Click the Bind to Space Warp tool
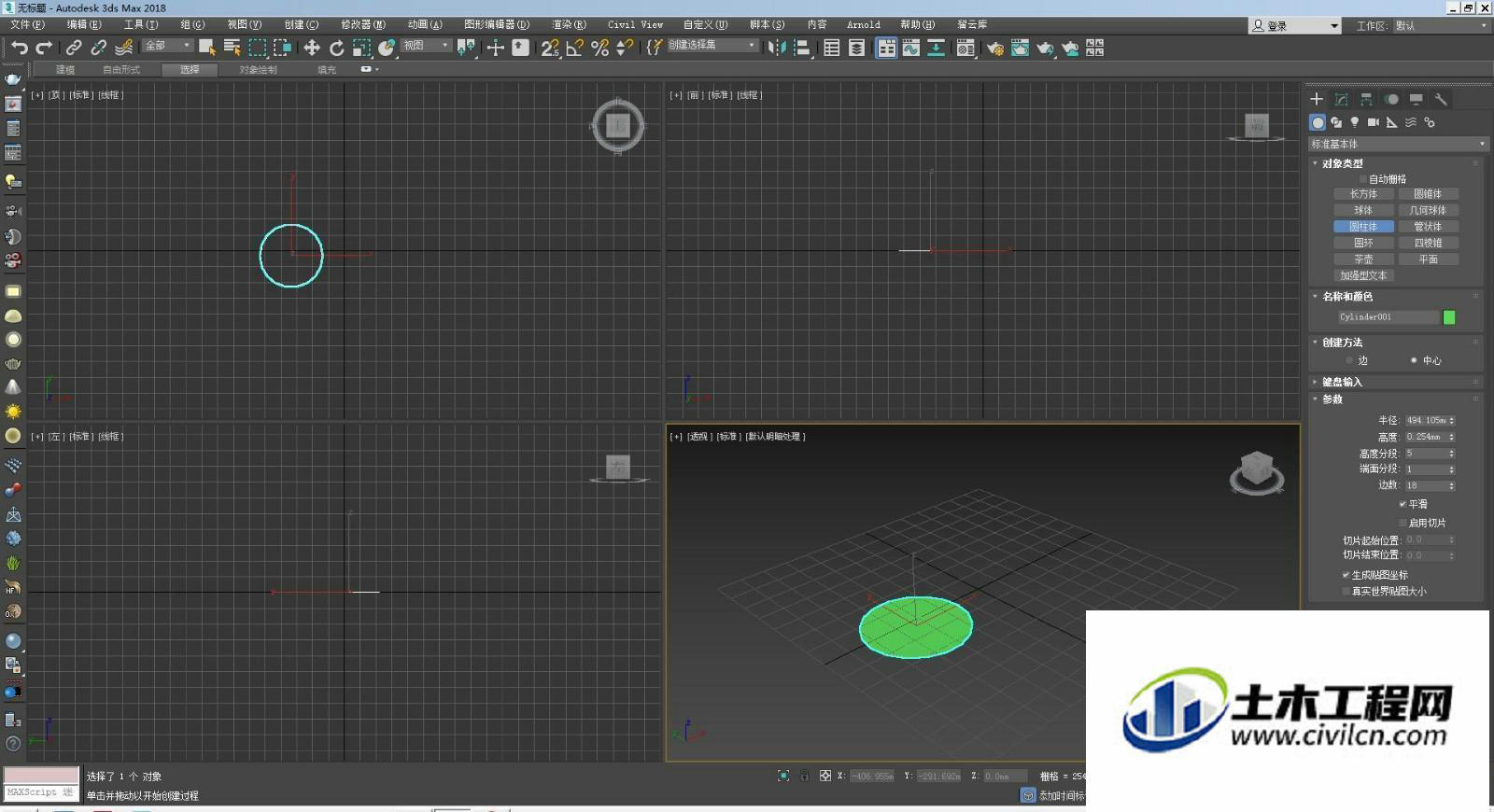Screen dimensions: 1494x812 tap(123, 48)
